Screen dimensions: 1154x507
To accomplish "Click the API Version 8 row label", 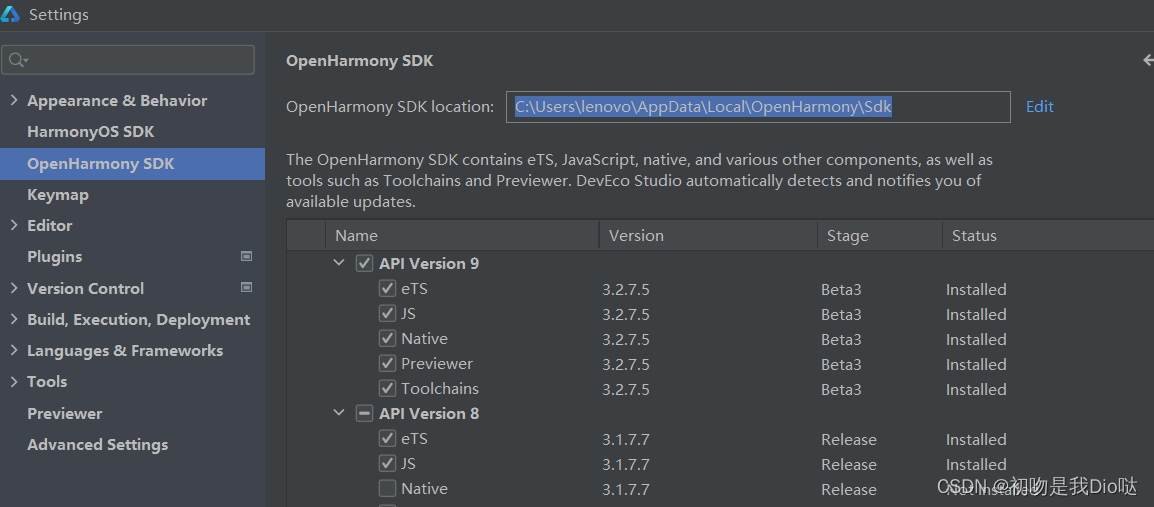I will tap(429, 414).
